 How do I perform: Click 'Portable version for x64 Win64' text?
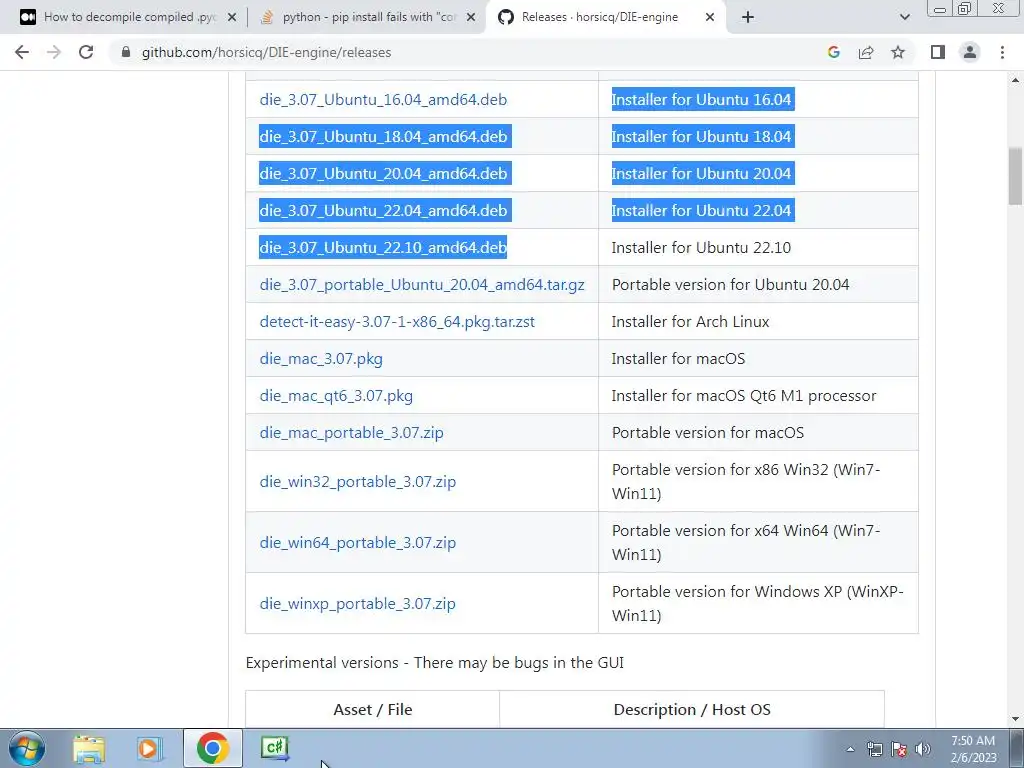point(746,543)
